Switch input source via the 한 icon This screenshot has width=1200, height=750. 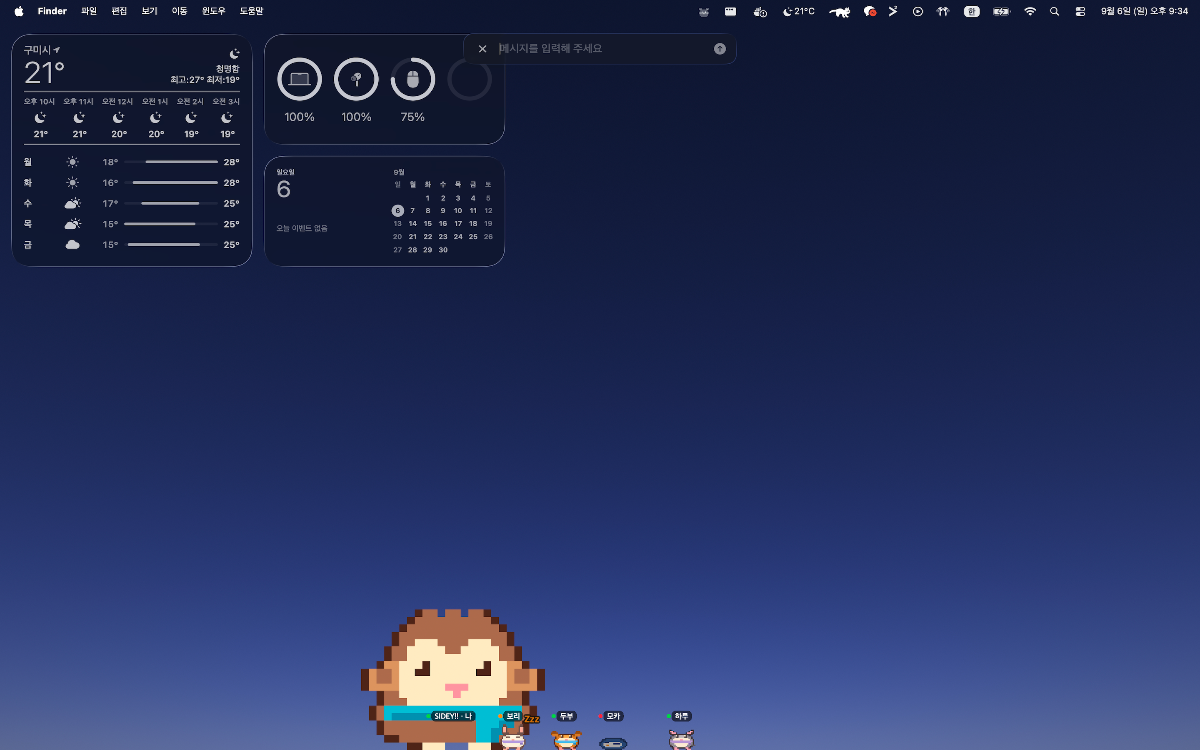pyautogui.click(x=971, y=11)
